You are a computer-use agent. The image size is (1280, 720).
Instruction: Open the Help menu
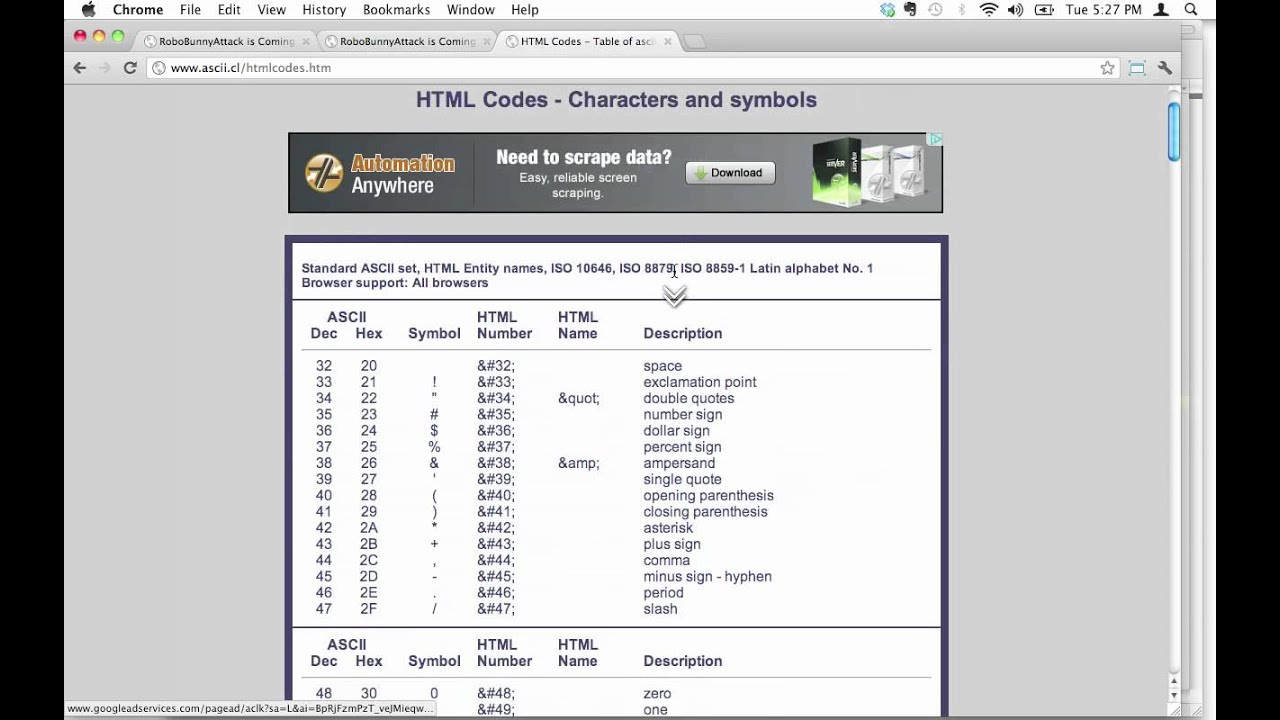525,10
